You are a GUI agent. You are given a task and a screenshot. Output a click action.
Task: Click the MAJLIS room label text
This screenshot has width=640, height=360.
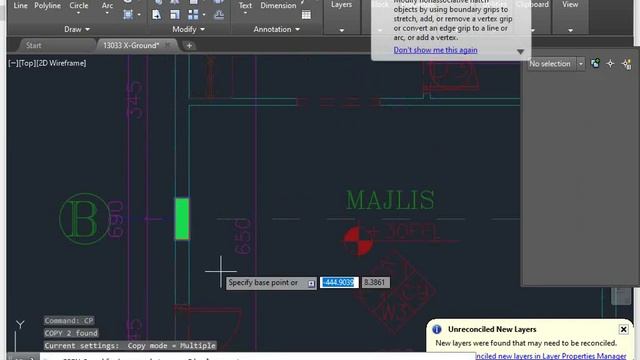coord(390,200)
